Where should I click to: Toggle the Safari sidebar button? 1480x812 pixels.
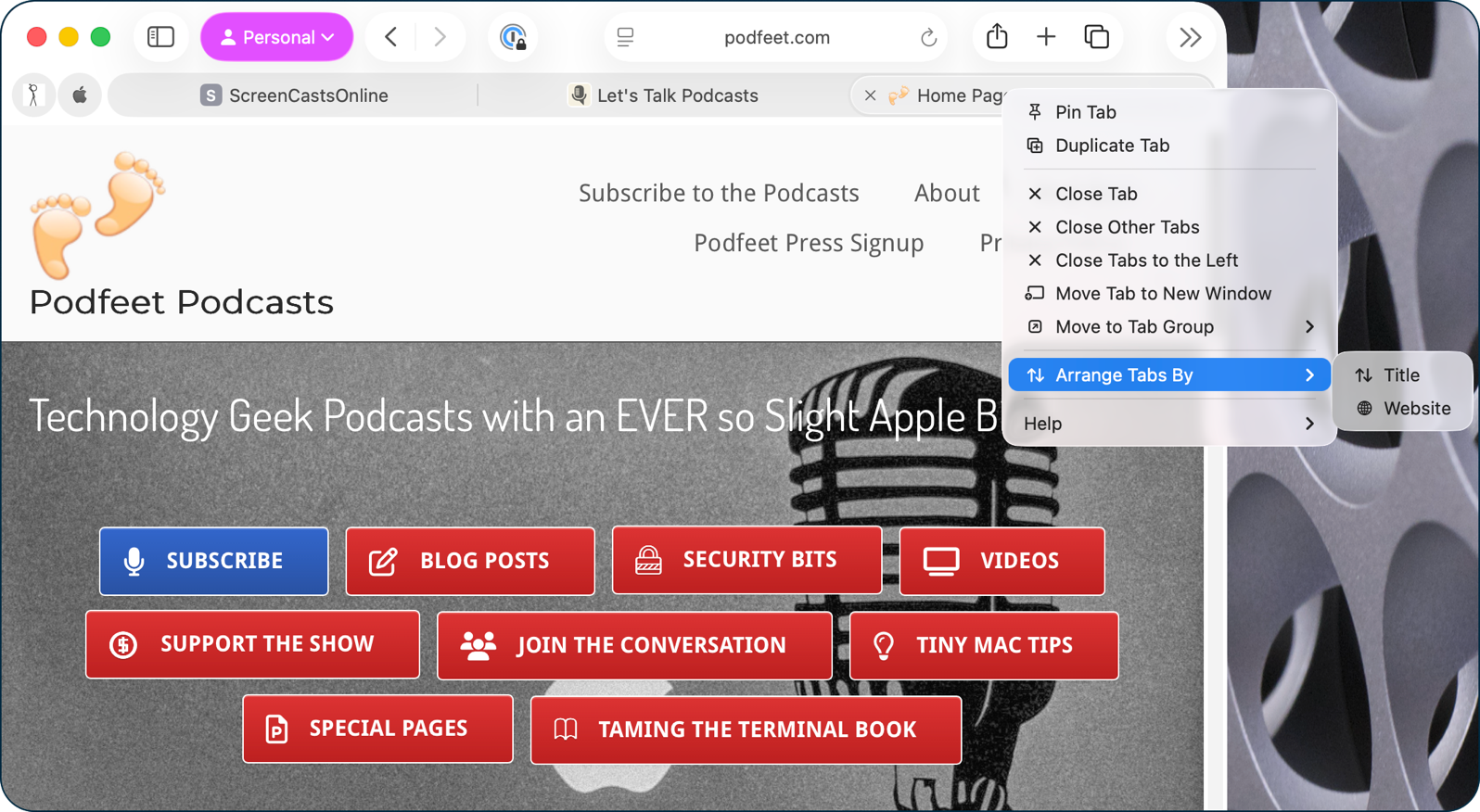click(x=160, y=37)
